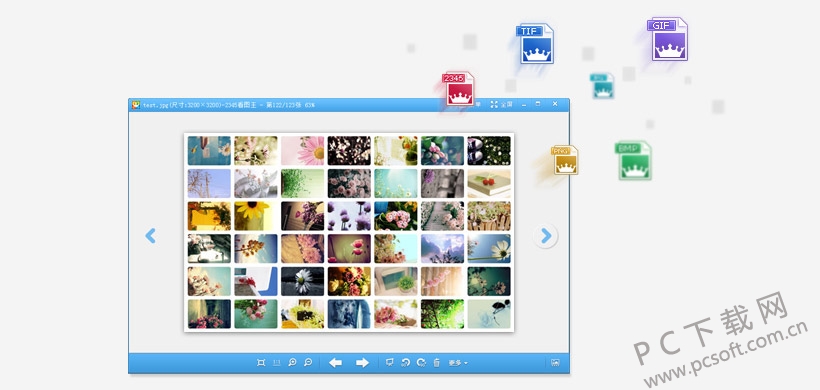Delete current image with trash icon
The width and height of the screenshot is (820, 390).
(x=437, y=362)
